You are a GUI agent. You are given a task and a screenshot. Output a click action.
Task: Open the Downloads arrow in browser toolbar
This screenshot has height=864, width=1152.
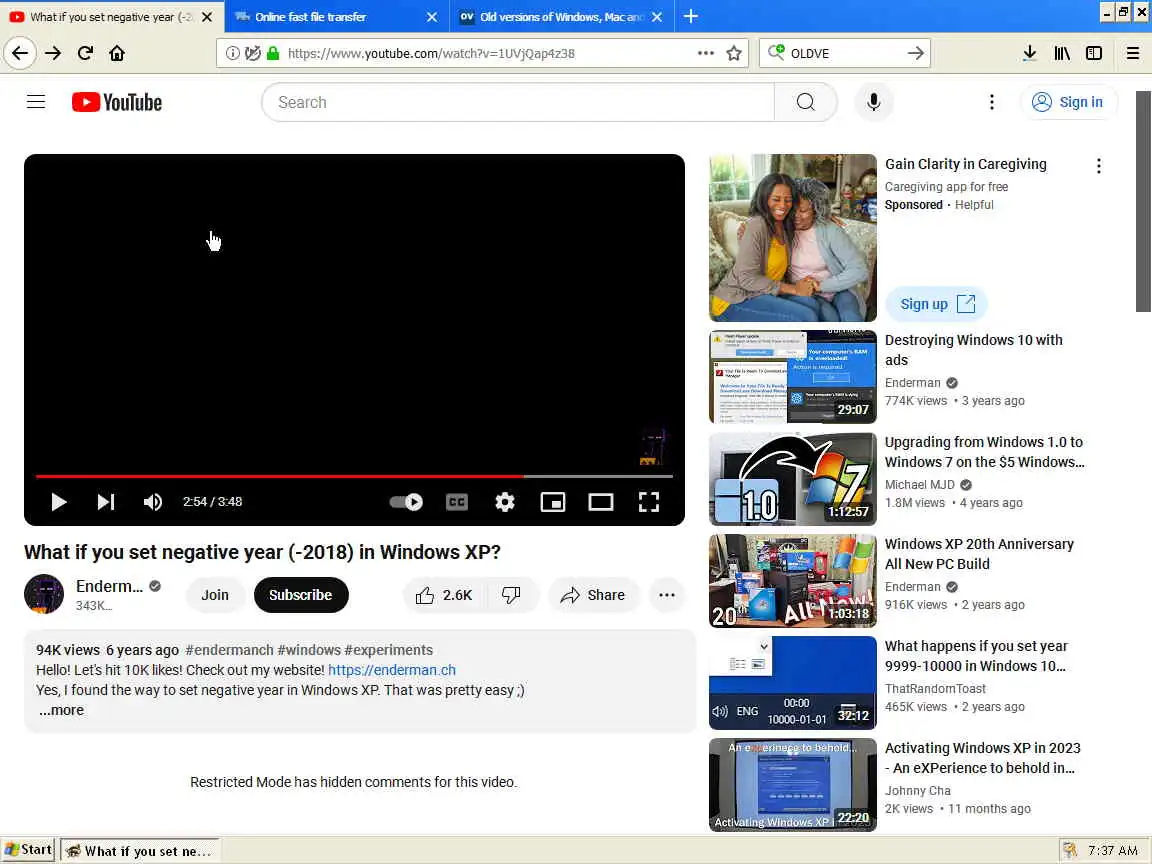(1029, 53)
